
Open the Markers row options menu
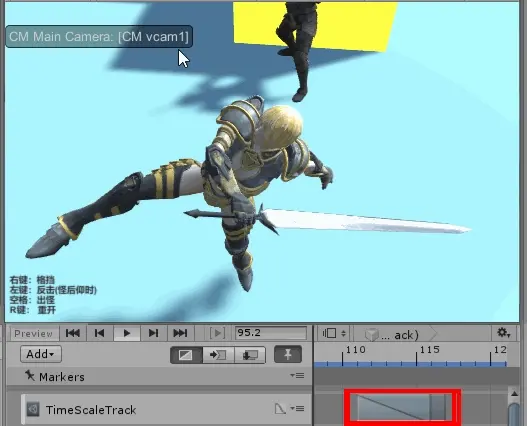(297, 376)
